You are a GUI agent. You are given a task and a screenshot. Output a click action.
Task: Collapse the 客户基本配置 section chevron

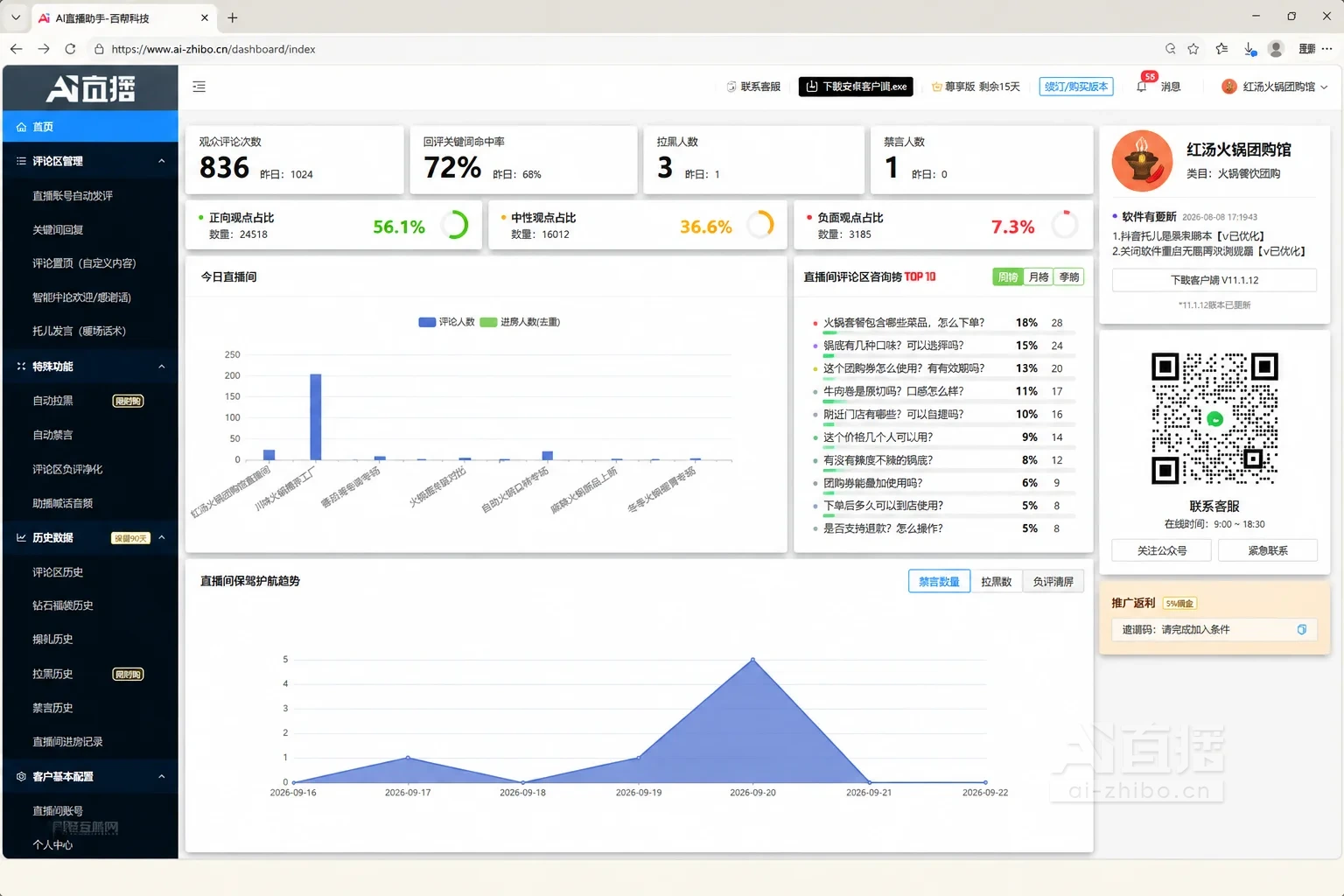point(162,777)
